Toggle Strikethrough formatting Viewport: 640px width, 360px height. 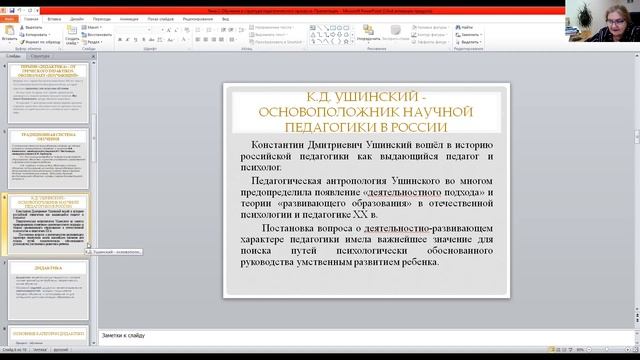(x=151, y=40)
